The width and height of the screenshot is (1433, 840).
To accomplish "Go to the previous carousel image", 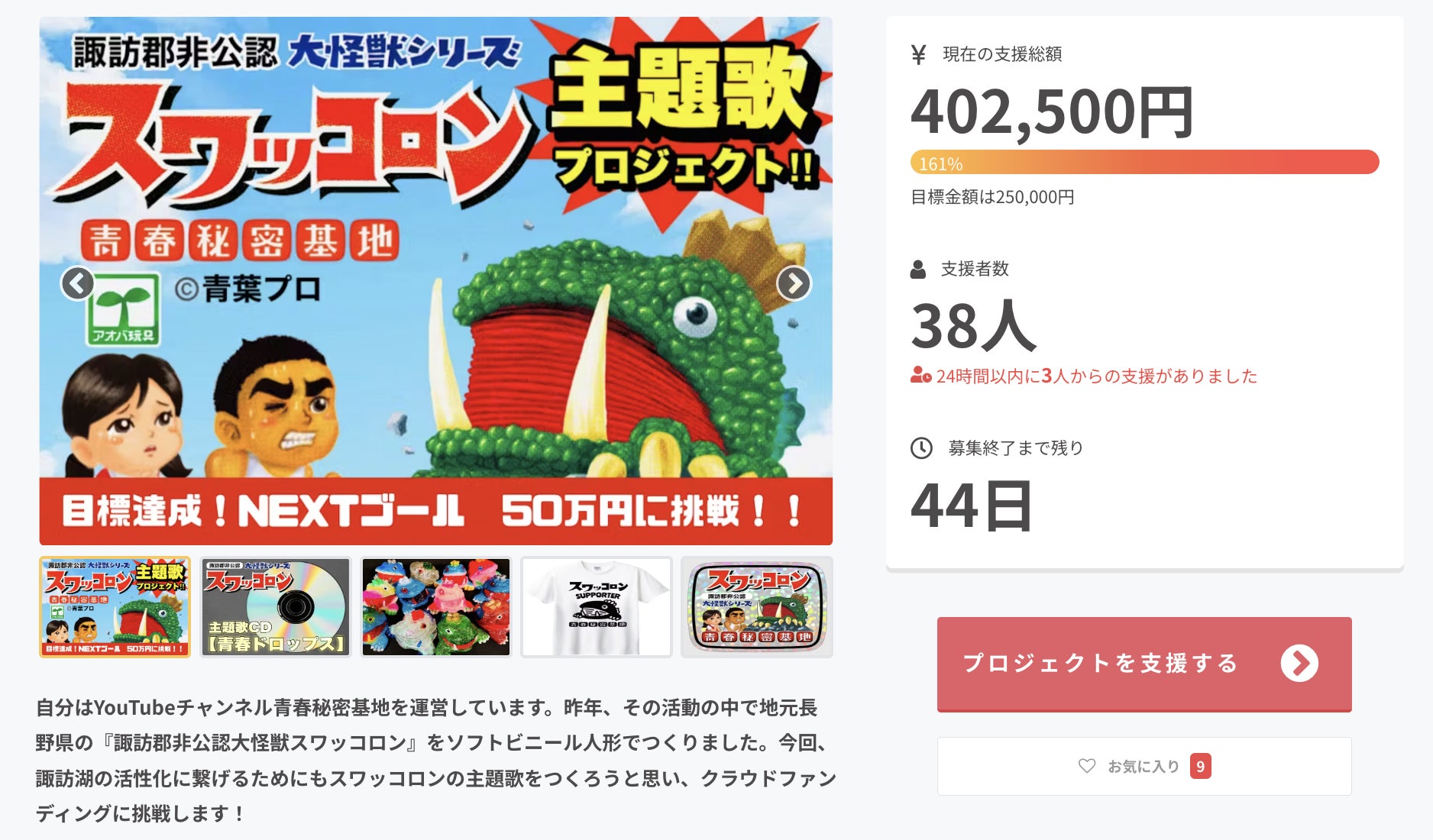I will coord(78,283).
